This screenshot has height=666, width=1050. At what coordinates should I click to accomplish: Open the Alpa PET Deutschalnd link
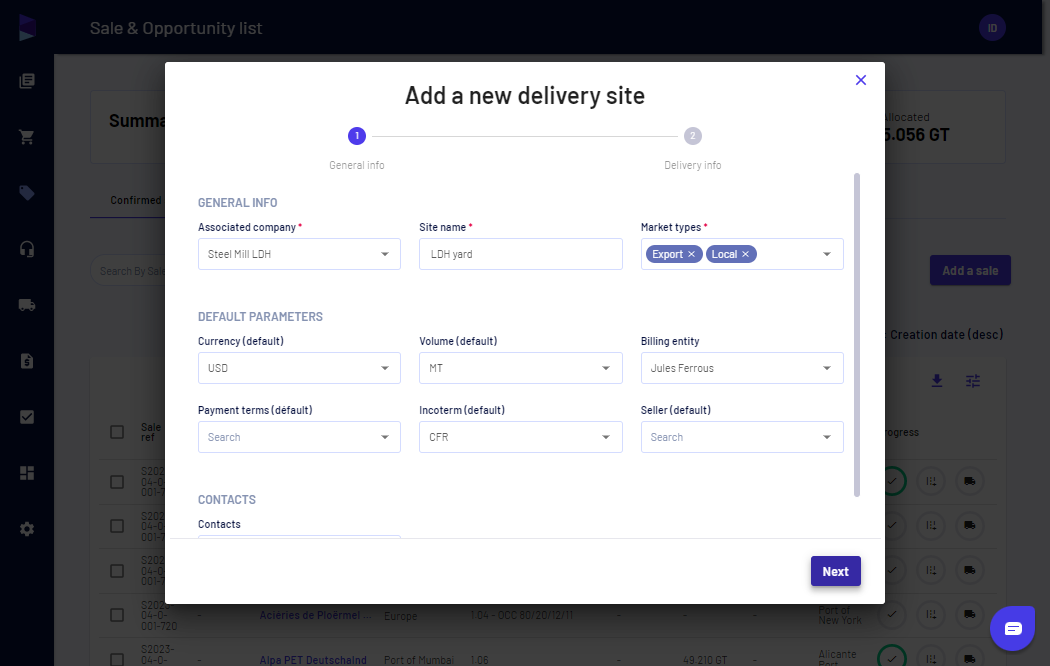[313, 660]
